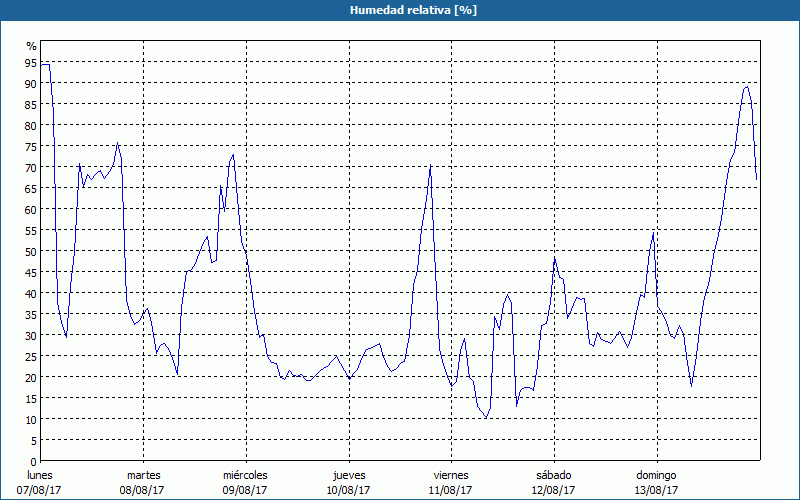Click the 95 value on the y-axis
This screenshot has height=500, width=800.
pos(31,63)
